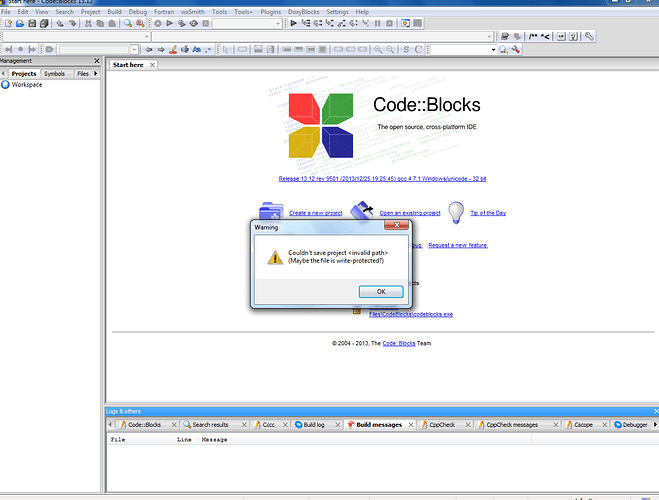Click the Abort build icon
The height and width of the screenshot is (500, 659).
click(x=206, y=24)
